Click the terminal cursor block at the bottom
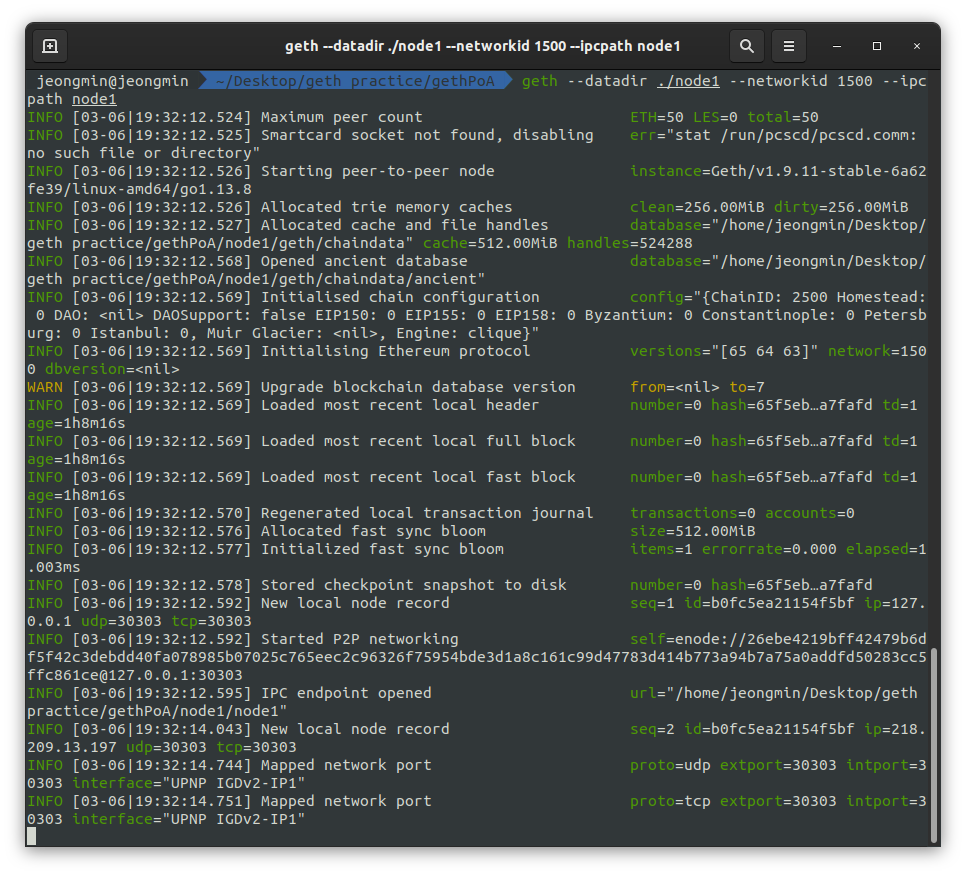This screenshot has width=966, height=875. click(x=31, y=836)
